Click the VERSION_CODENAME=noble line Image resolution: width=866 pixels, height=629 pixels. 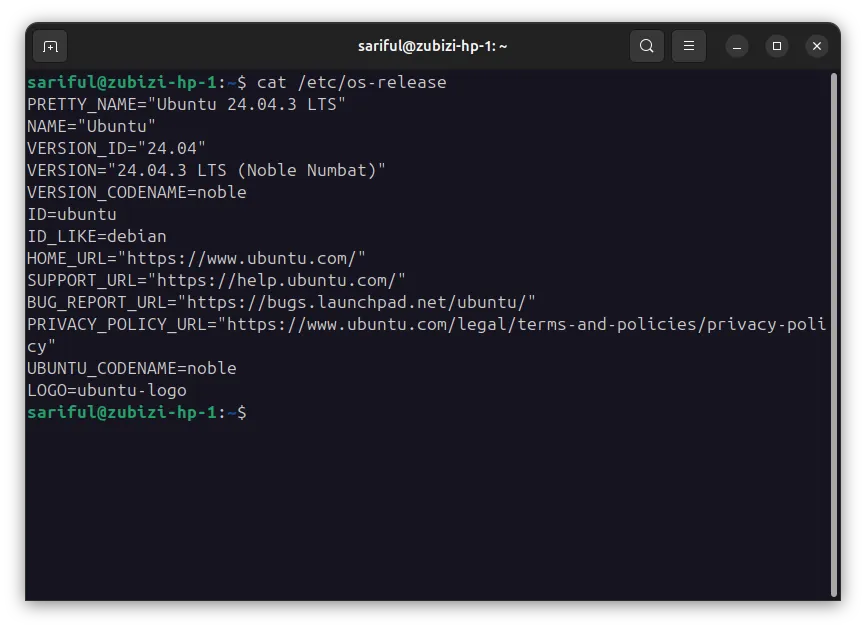click(x=135, y=192)
